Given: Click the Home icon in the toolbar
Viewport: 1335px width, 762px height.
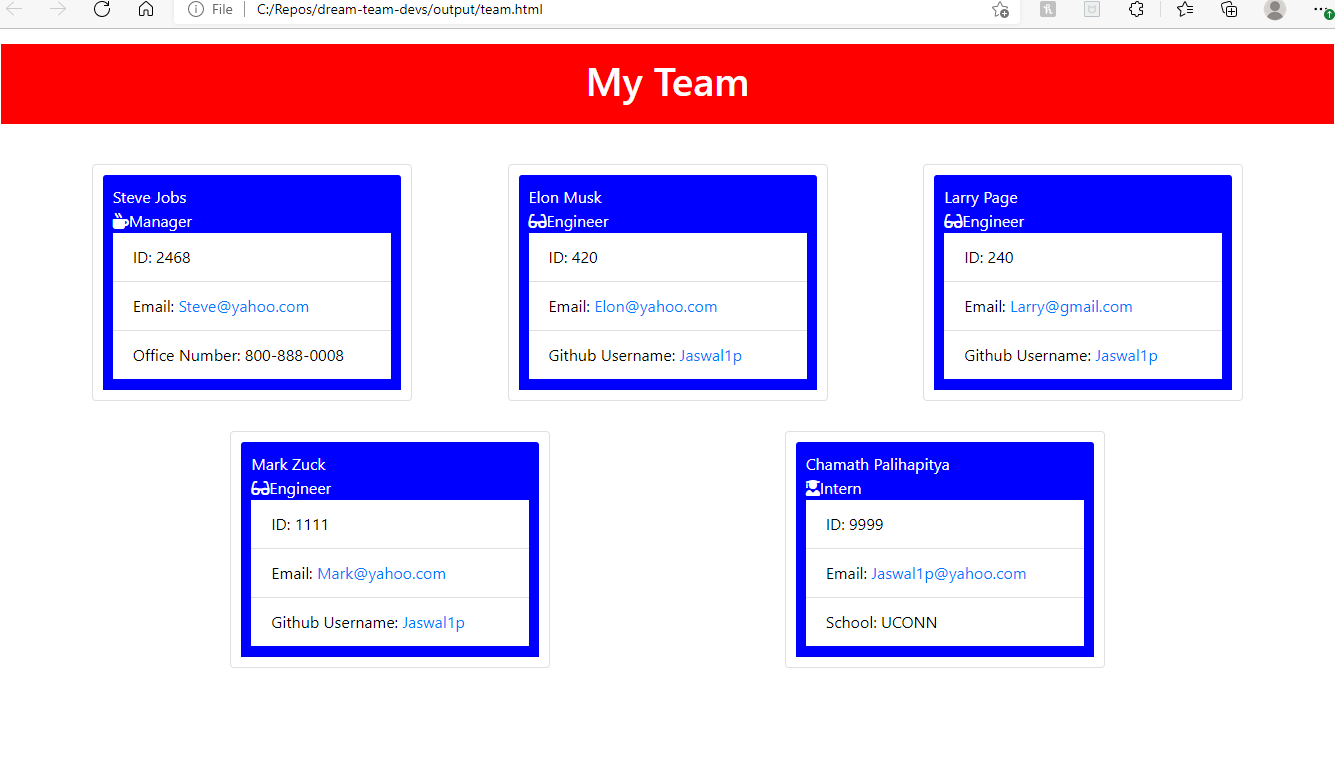Looking at the screenshot, I should 146,9.
